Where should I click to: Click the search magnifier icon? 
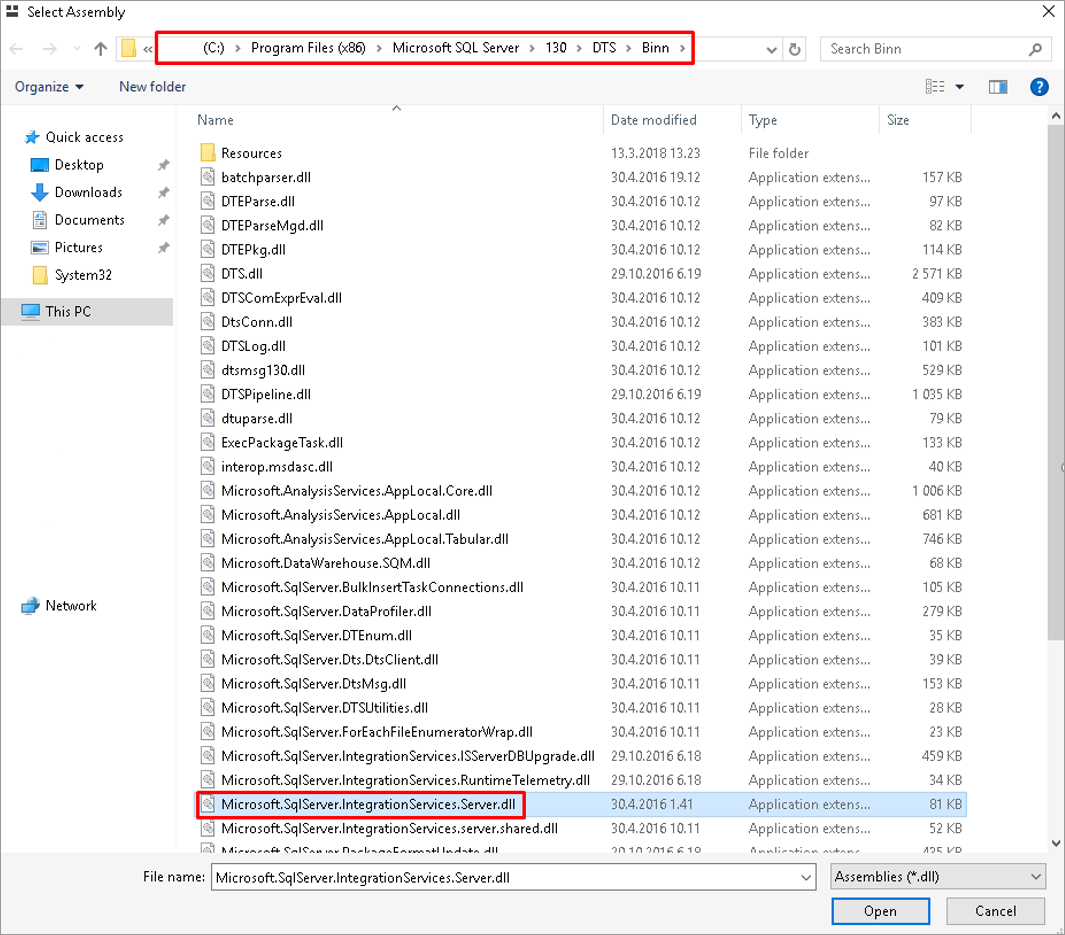point(1035,49)
